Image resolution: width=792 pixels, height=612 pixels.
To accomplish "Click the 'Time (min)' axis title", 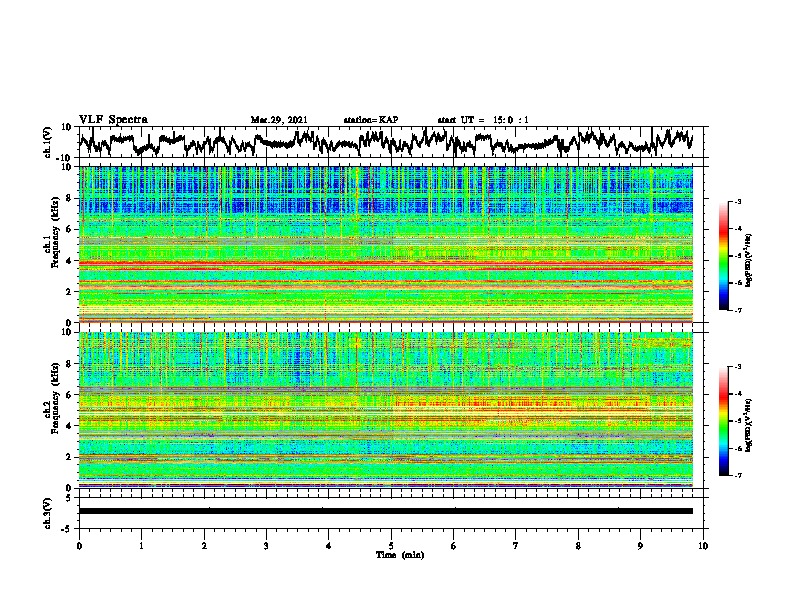I will point(400,555).
